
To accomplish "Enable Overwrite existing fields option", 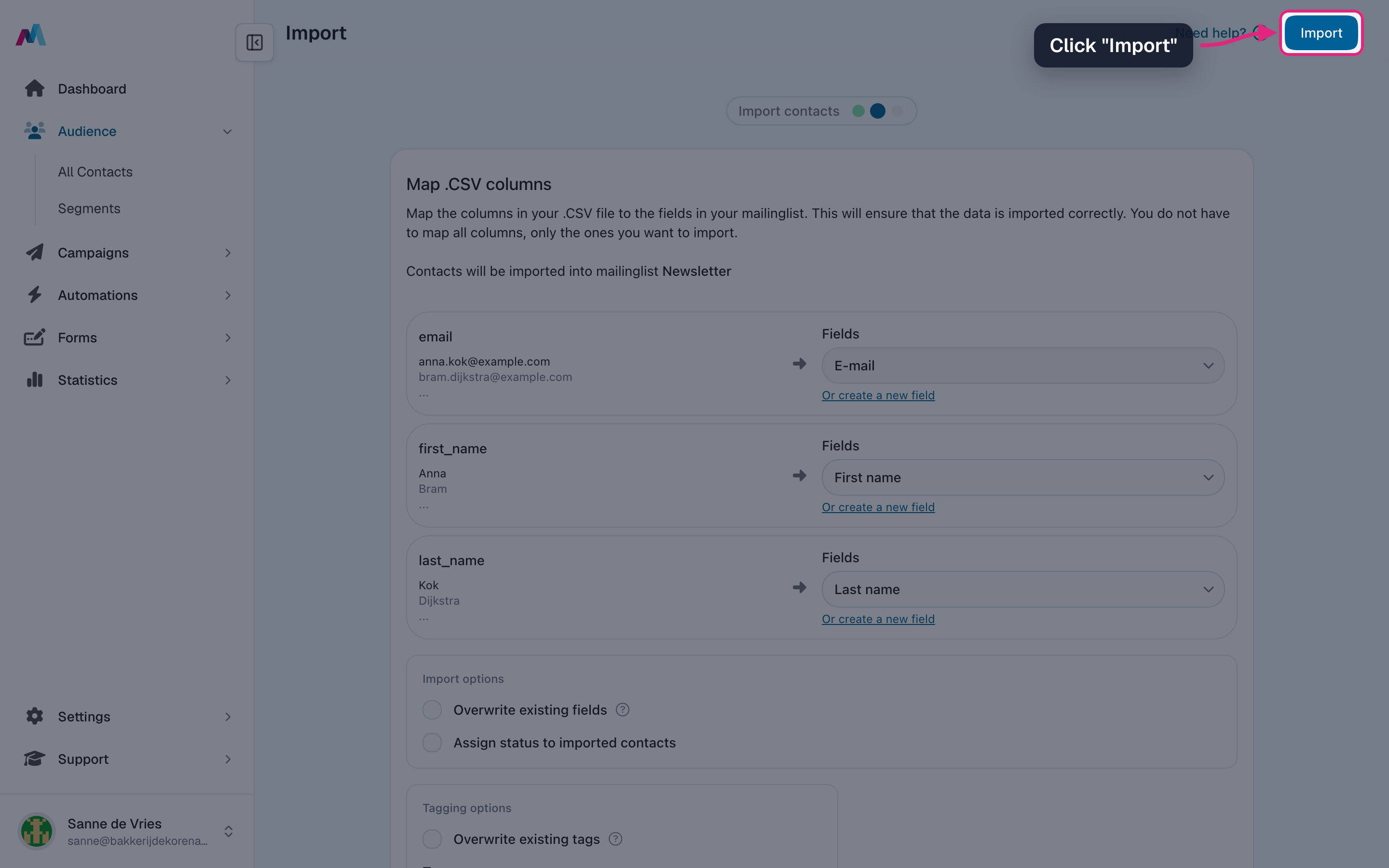I will pos(432,710).
